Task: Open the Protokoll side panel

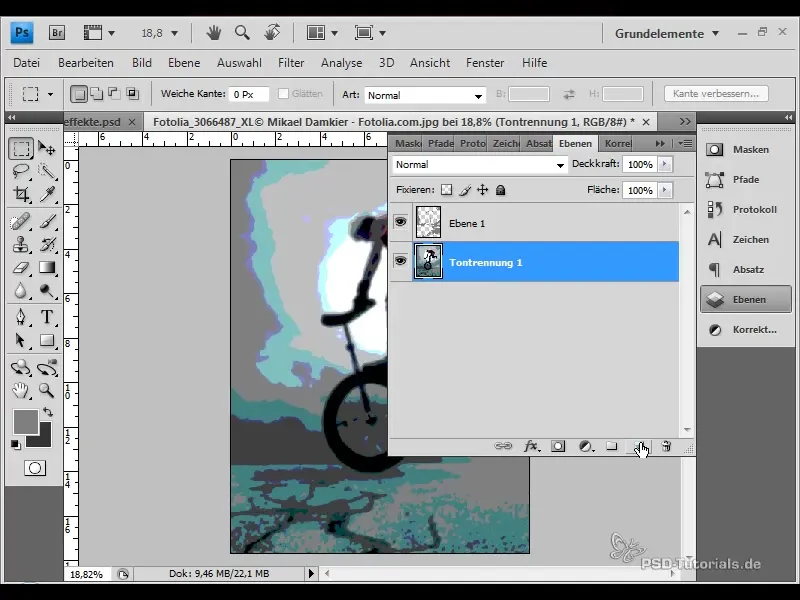Action: click(745, 210)
